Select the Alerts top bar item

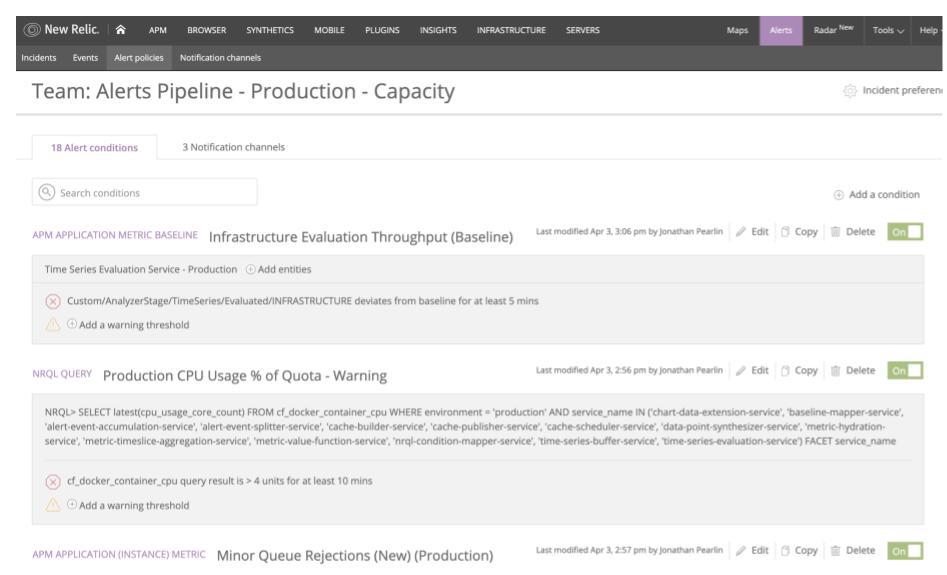point(781,30)
